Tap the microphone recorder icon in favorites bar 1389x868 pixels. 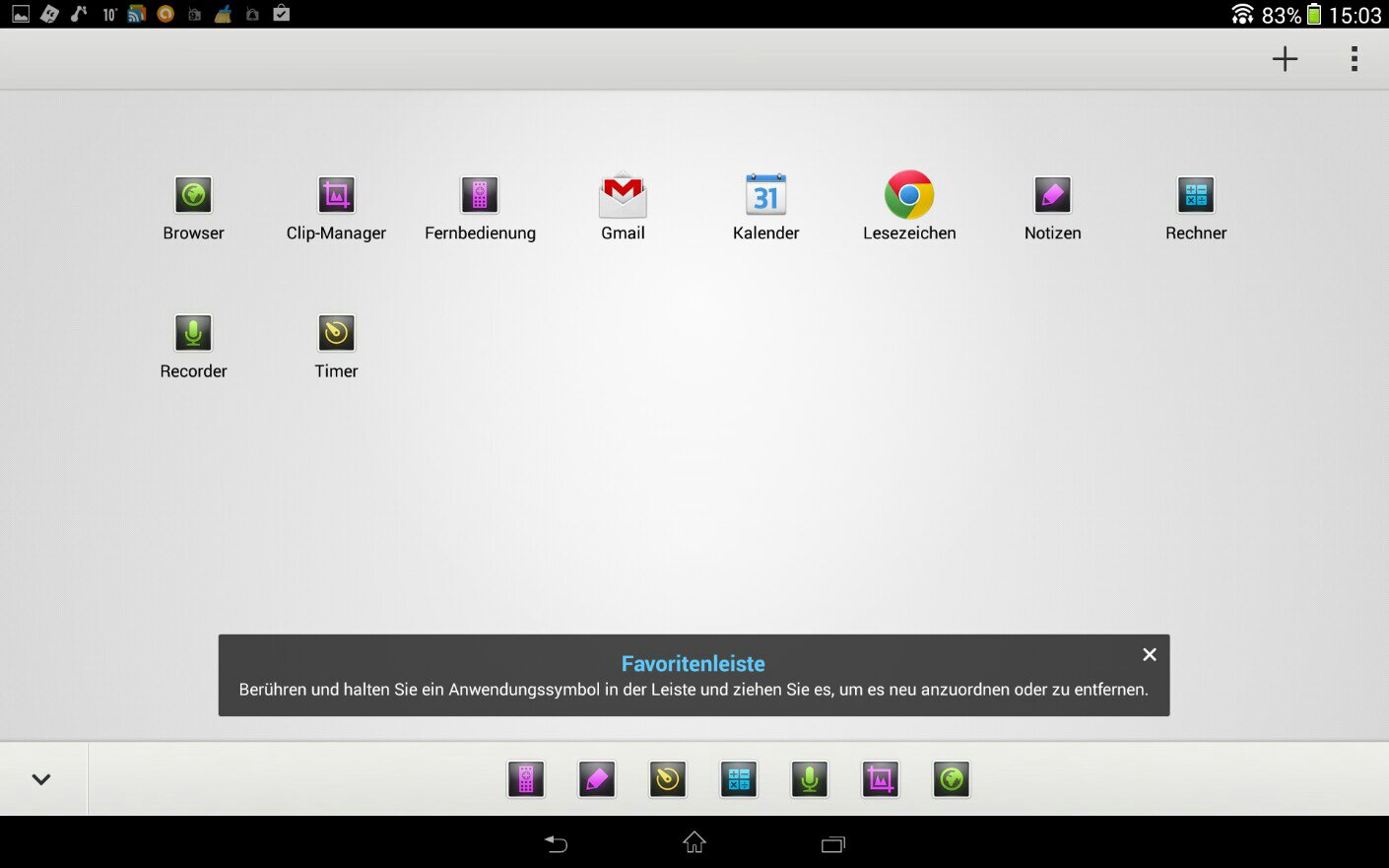coord(810,779)
